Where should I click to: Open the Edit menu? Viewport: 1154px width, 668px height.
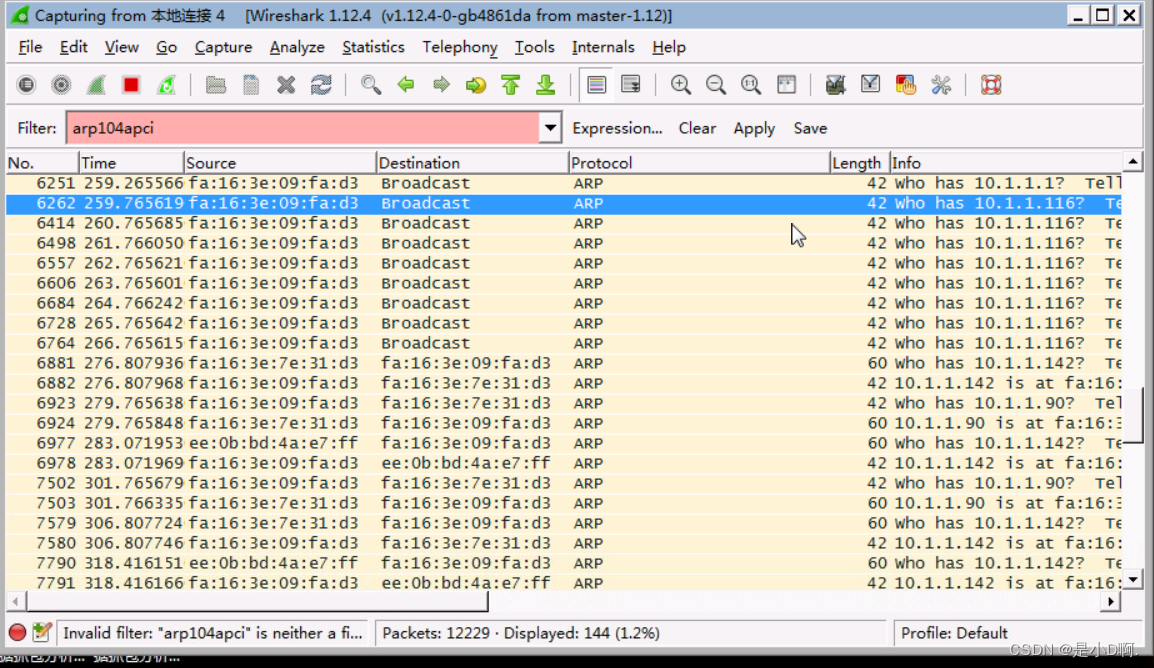tap(74, 47)
